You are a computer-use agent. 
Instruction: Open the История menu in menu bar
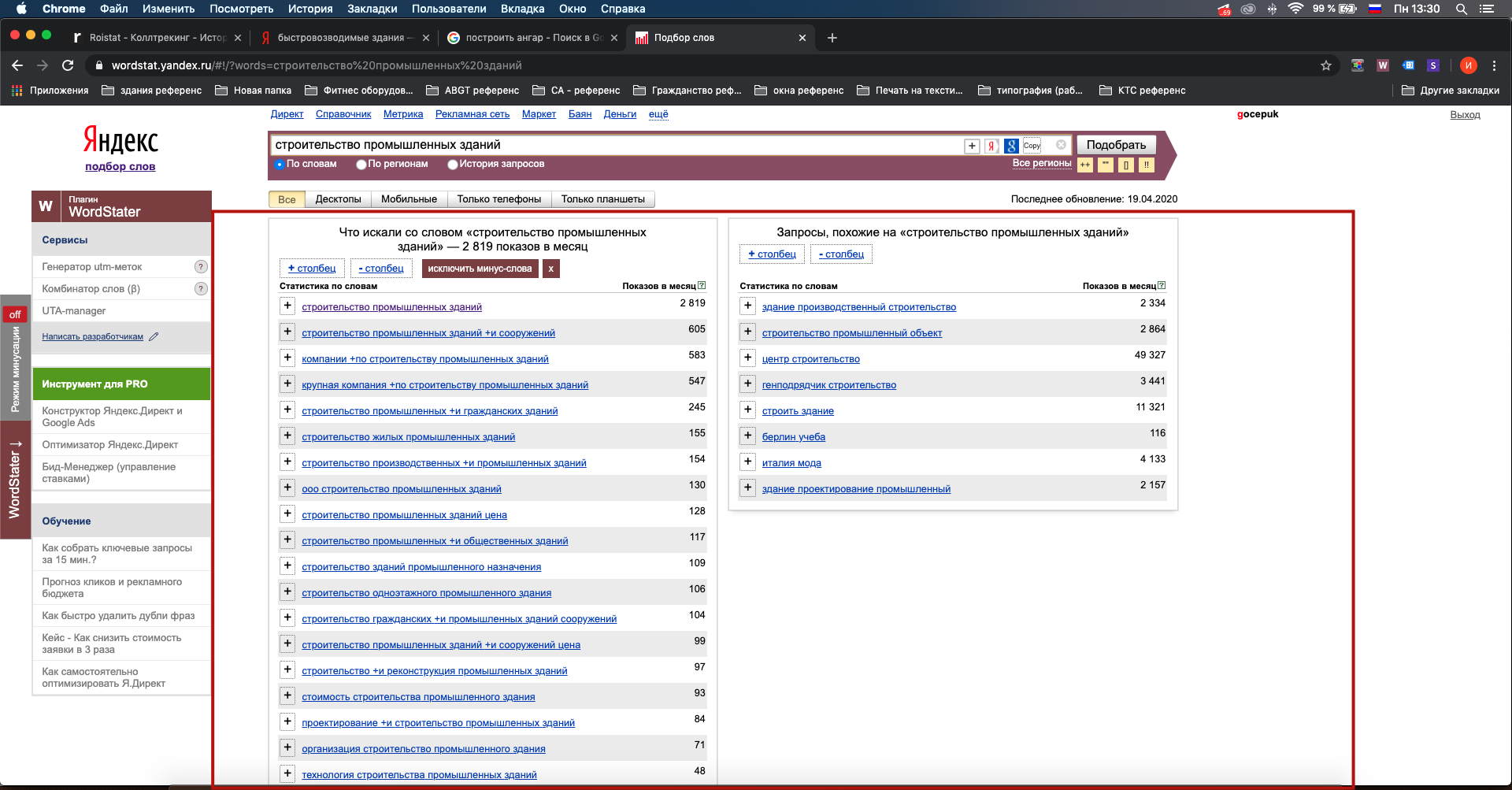[310, 9]
